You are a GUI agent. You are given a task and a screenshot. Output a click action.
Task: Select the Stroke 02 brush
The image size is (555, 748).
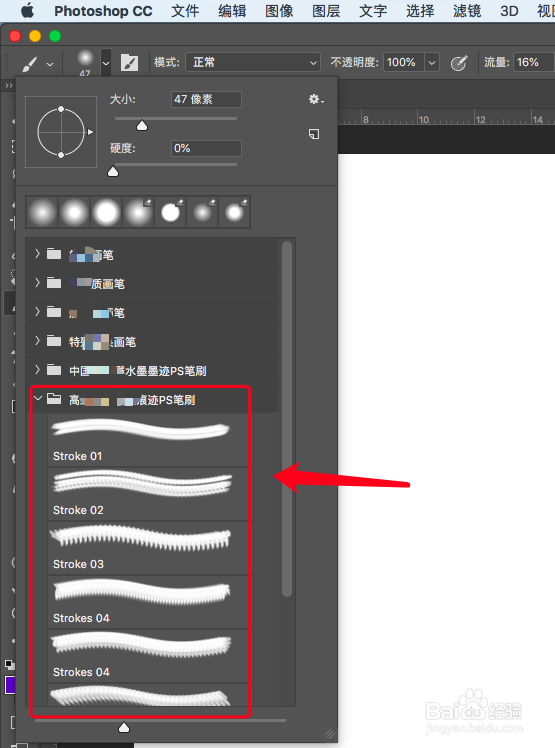pos(148,494)
